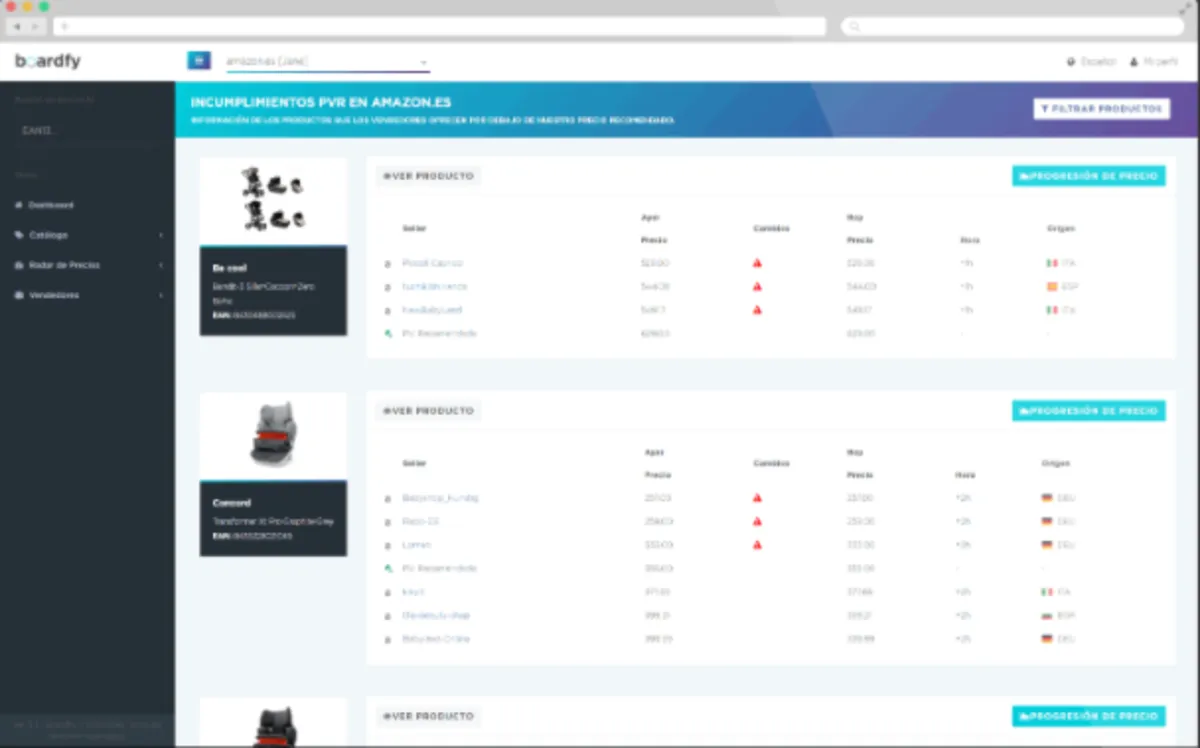Click the Origen column header in Concord table

[x=1055, y=464]
